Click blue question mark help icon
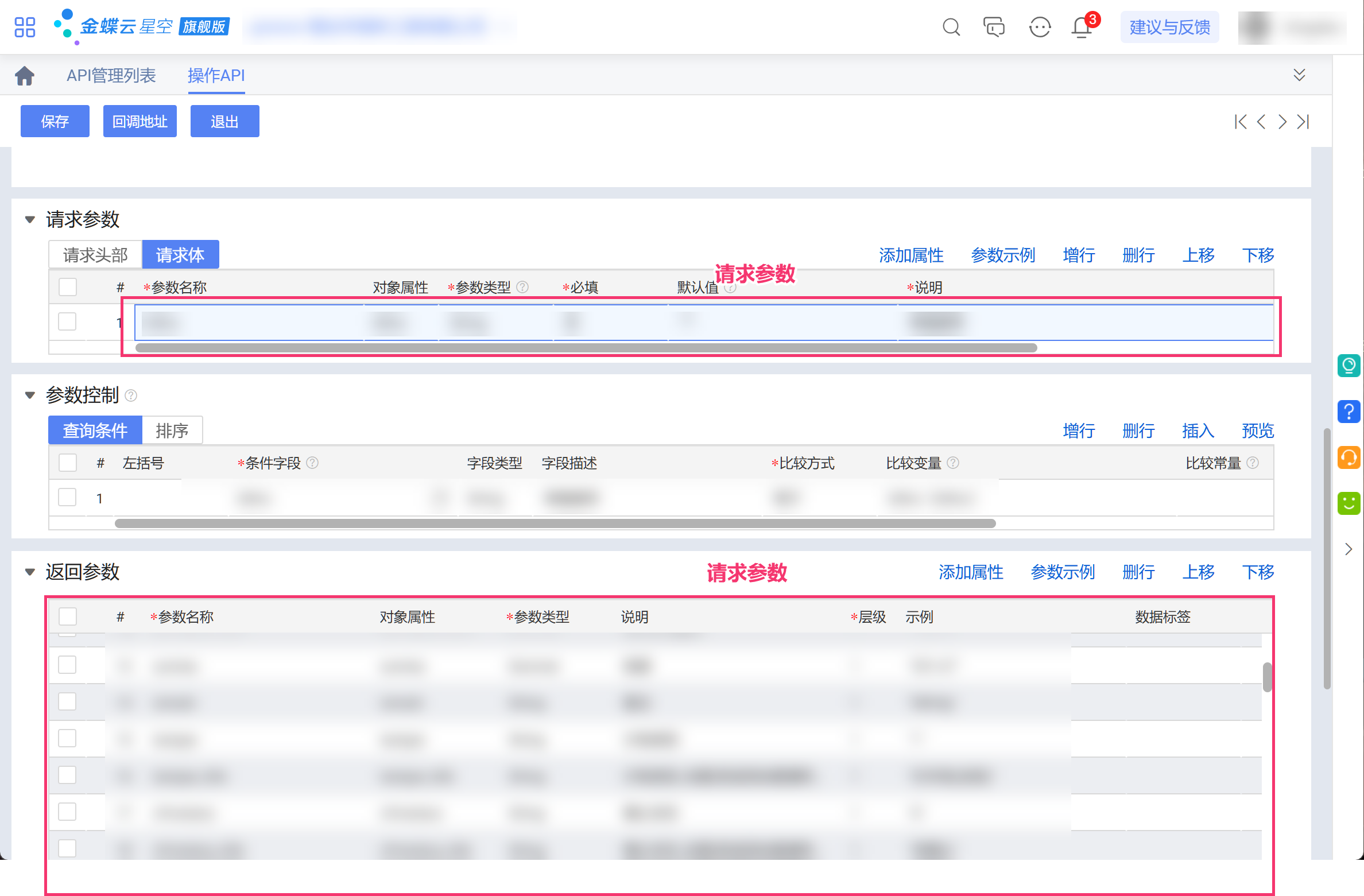1364x896 pixels. tap(1348, 412)
